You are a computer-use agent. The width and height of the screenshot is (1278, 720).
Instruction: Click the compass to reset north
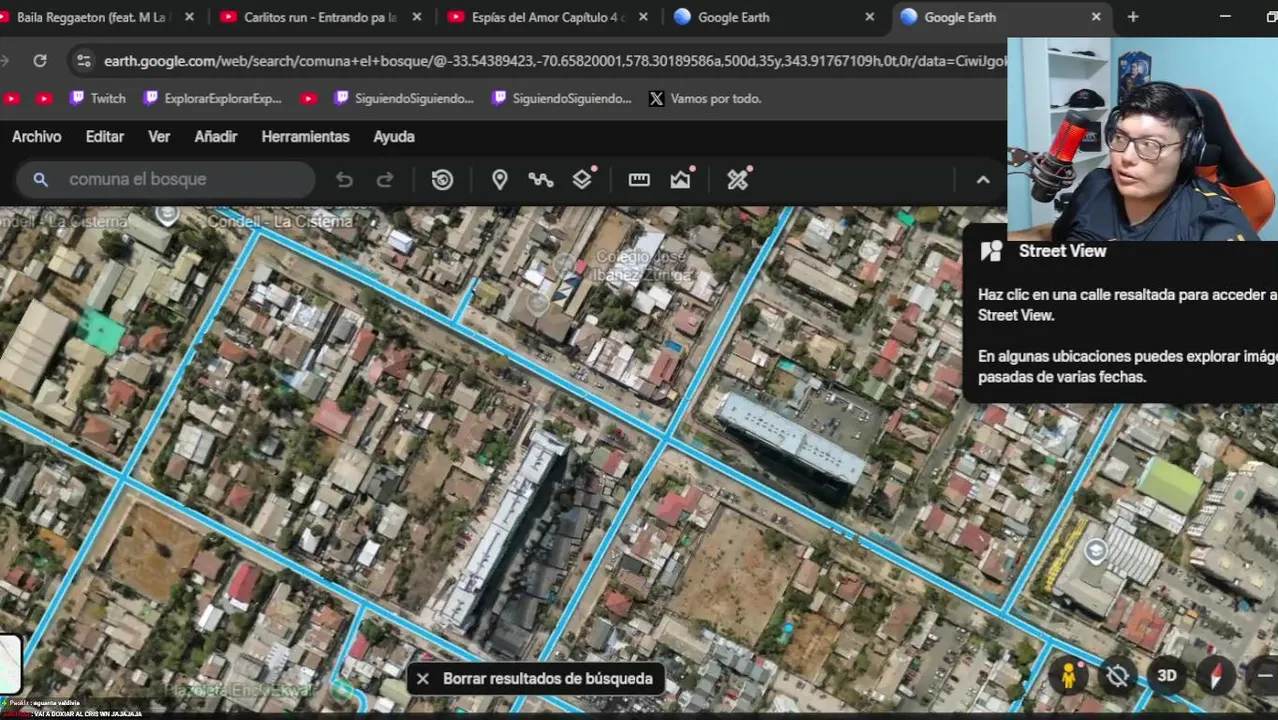(x=1216, y=676)
